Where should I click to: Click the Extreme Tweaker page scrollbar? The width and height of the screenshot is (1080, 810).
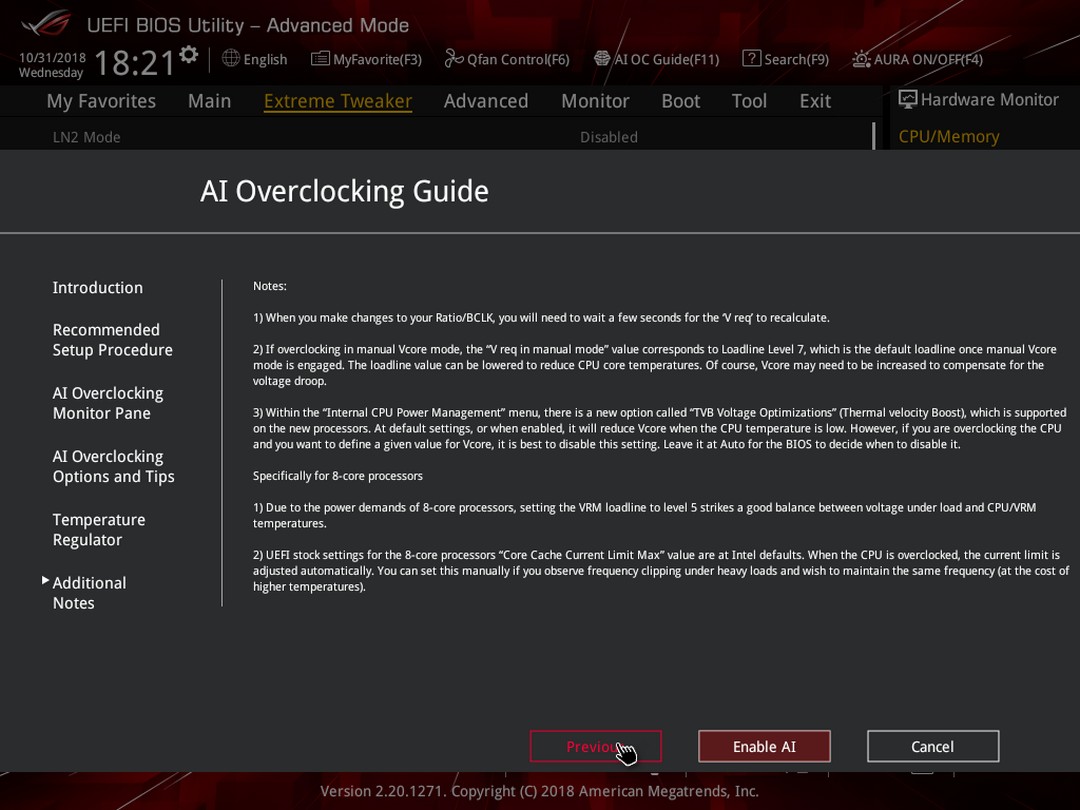(x=874, y=136)
